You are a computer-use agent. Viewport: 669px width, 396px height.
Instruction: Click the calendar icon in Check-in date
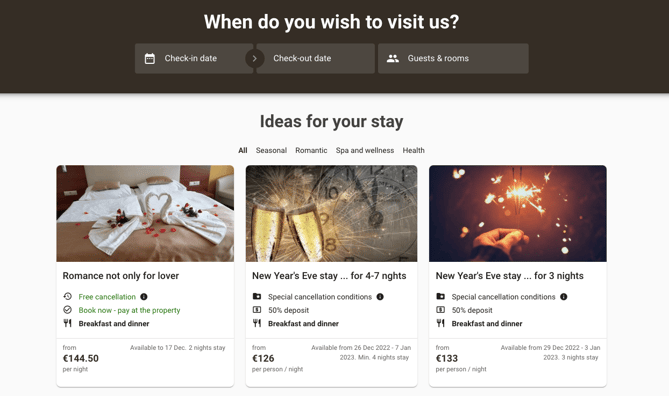150,58
